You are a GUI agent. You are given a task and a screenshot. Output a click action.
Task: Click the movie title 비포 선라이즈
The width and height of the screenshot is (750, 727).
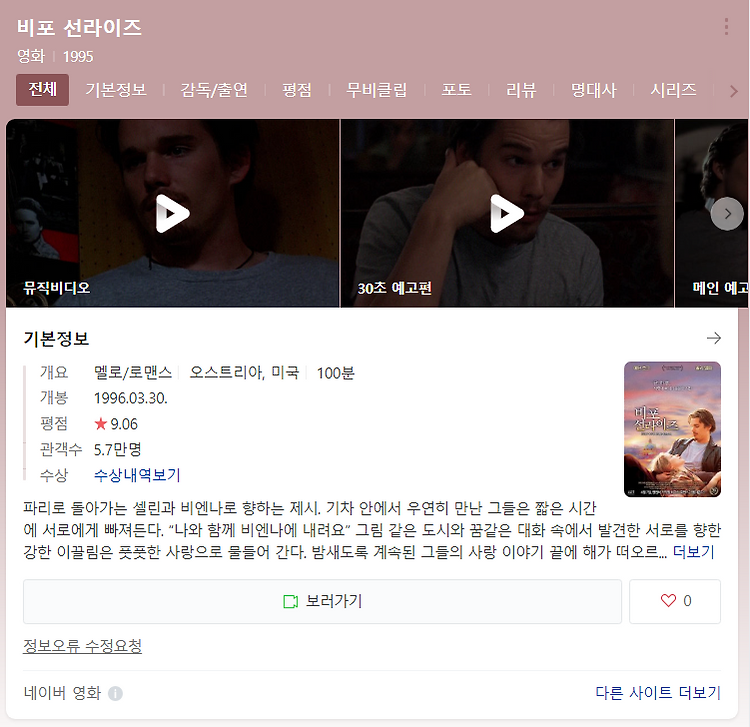click(x=79, y=28)
